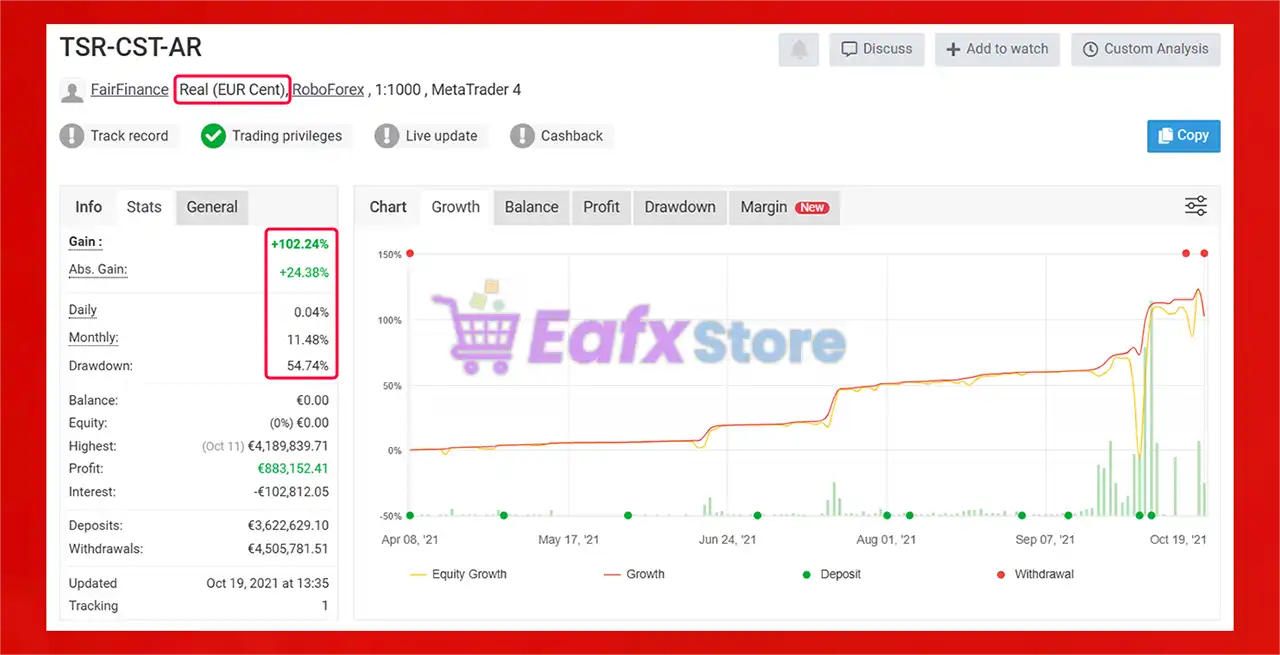Open FairFinance profile link
Screen dimensions: 1280x655
(130, 90)
